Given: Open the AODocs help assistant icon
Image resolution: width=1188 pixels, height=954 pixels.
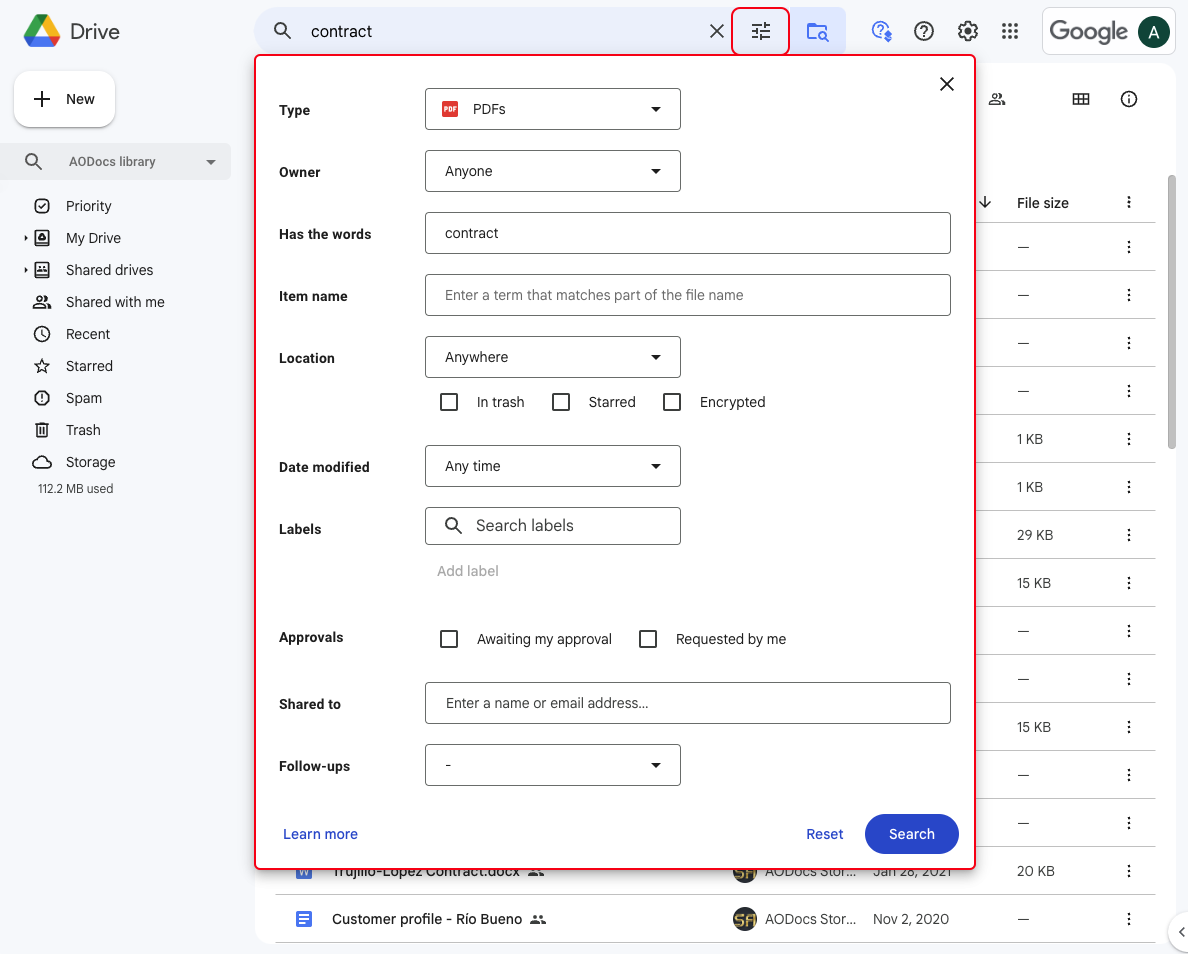Looking at the screenshot, I should click(881, 31).
